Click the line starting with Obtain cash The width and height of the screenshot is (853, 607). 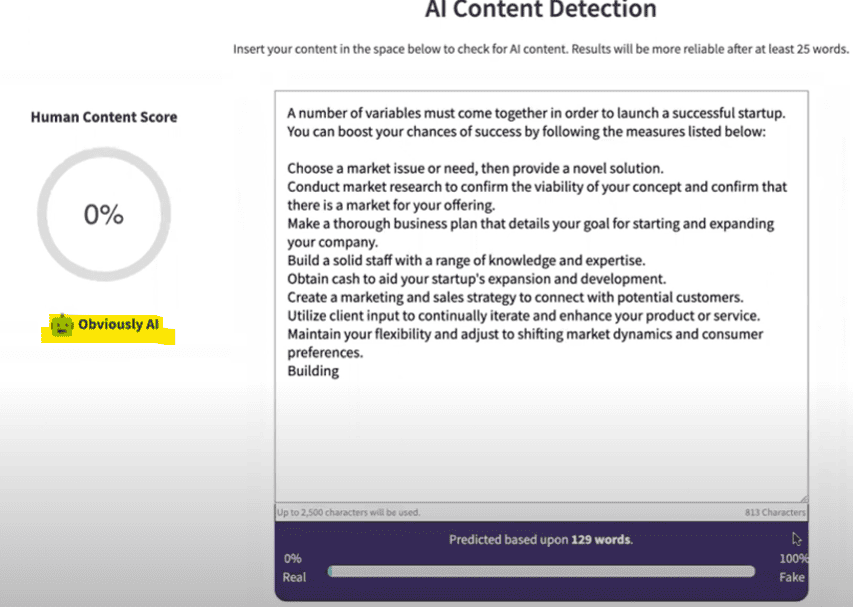coord(477,279)
